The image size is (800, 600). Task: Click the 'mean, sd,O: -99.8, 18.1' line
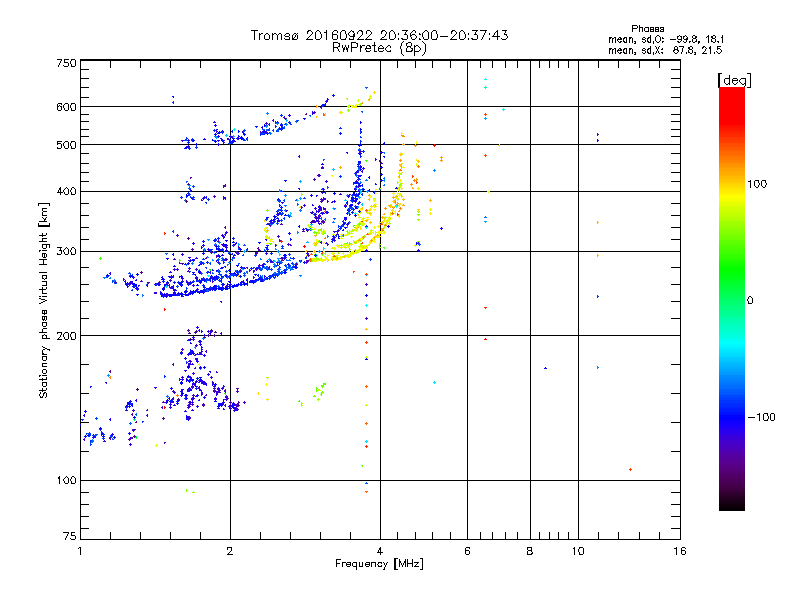click(x=666, y=39)
